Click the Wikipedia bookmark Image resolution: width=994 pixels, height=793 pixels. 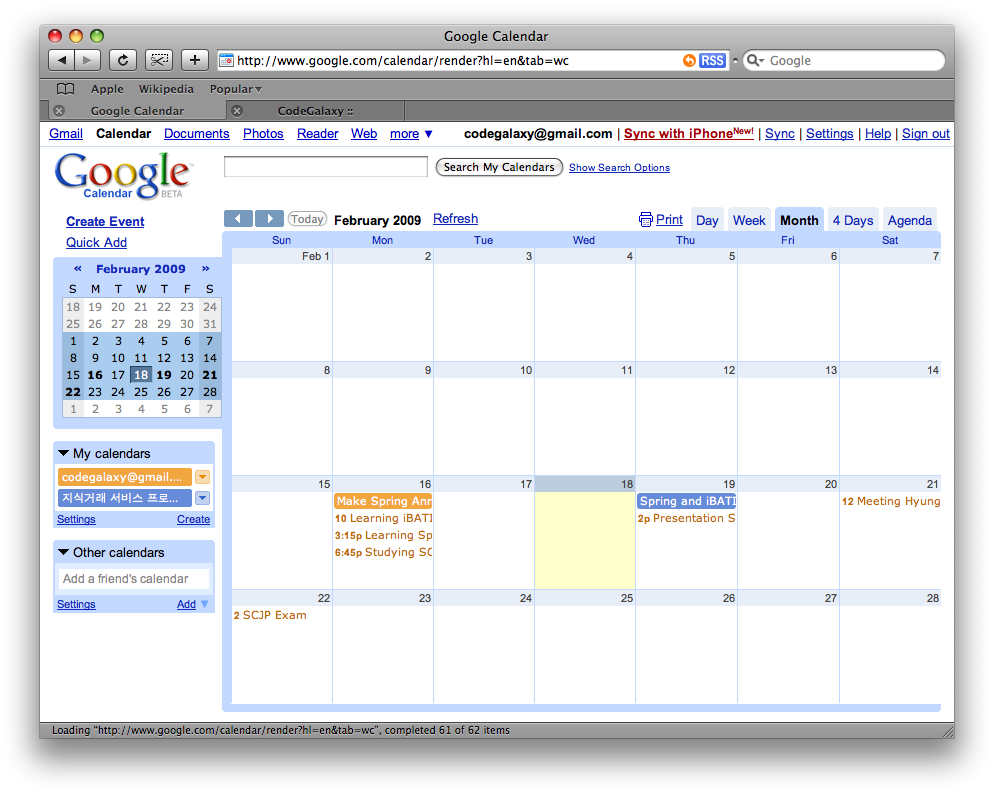(166, 89)
